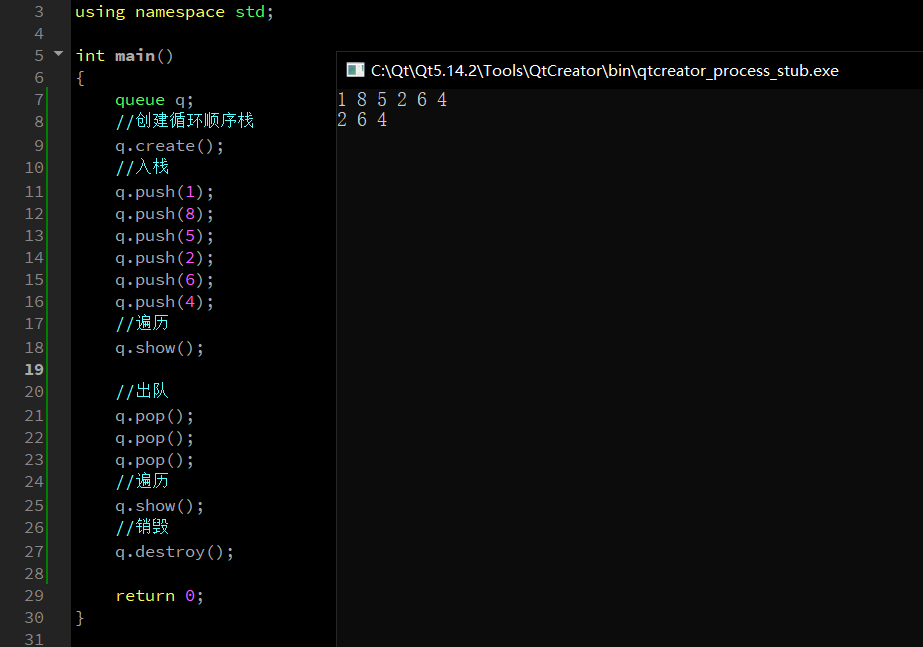The image size is (923, 647).
Task: Click console output line '1 8 5 2 6 4'
Action: (x=392, y=99)
